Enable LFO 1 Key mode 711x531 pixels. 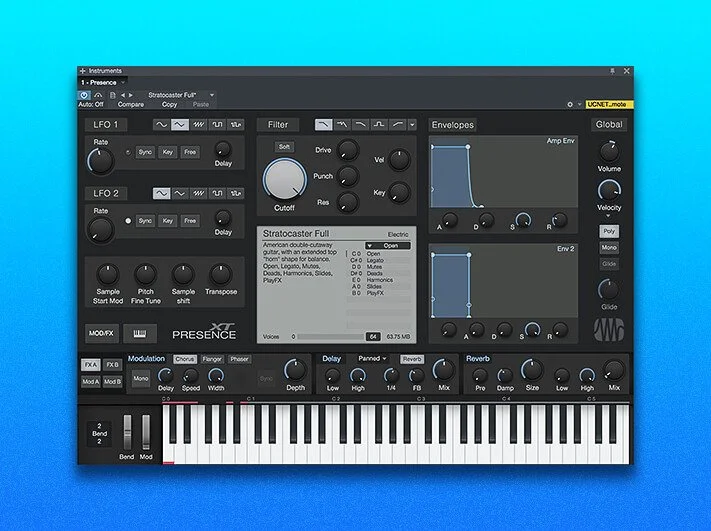pos(168,152)
